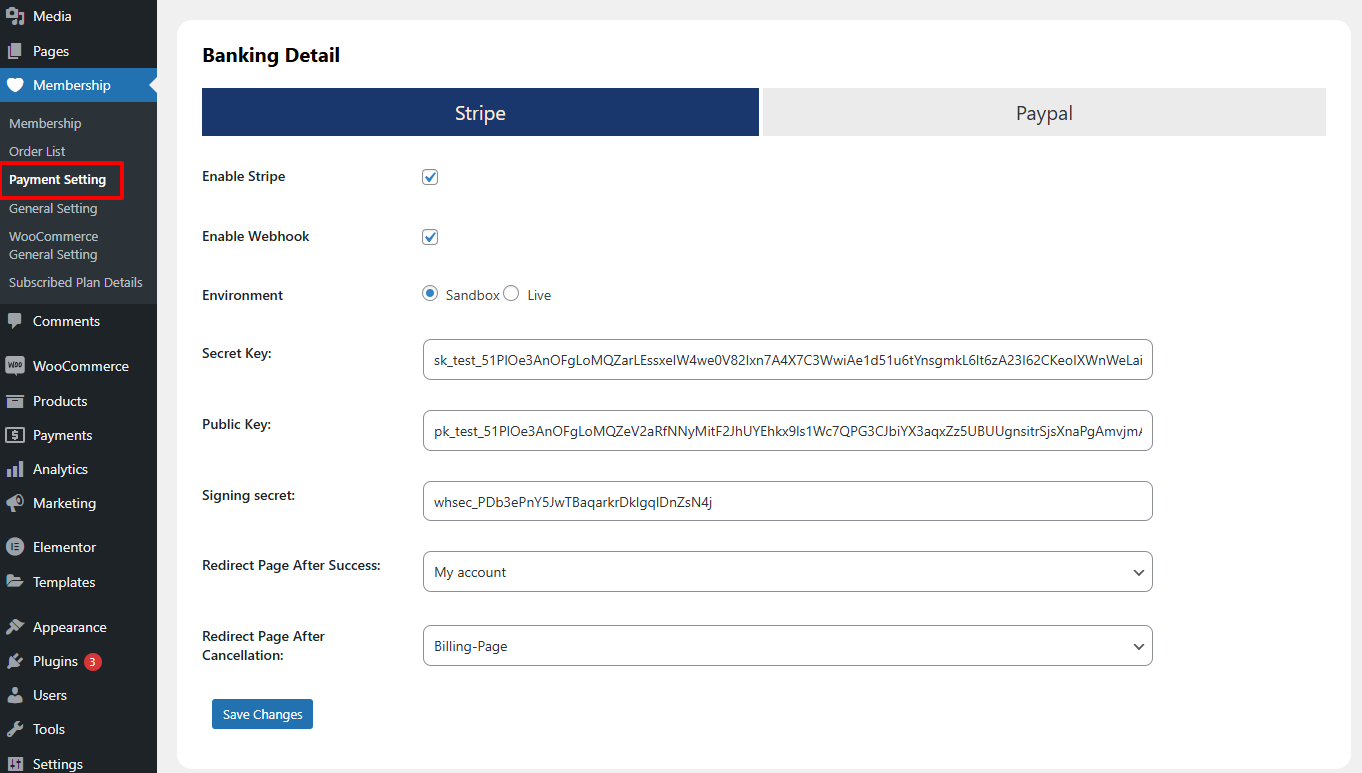Open WooCommerce via its sidebar icon
This screenshot has height=773, width=1362.
[x=15, y=366]
